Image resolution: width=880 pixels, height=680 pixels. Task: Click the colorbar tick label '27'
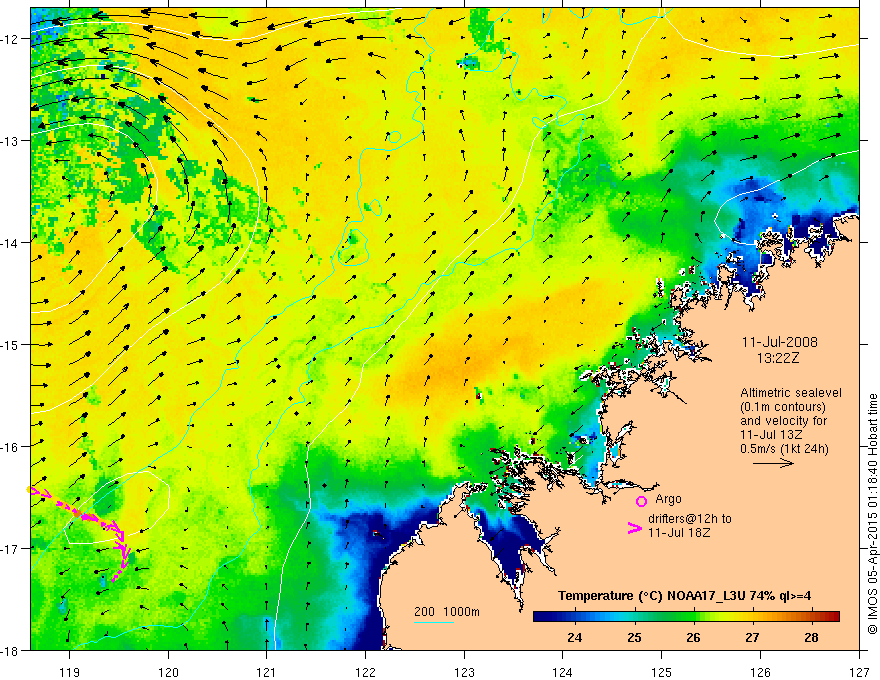752,637
